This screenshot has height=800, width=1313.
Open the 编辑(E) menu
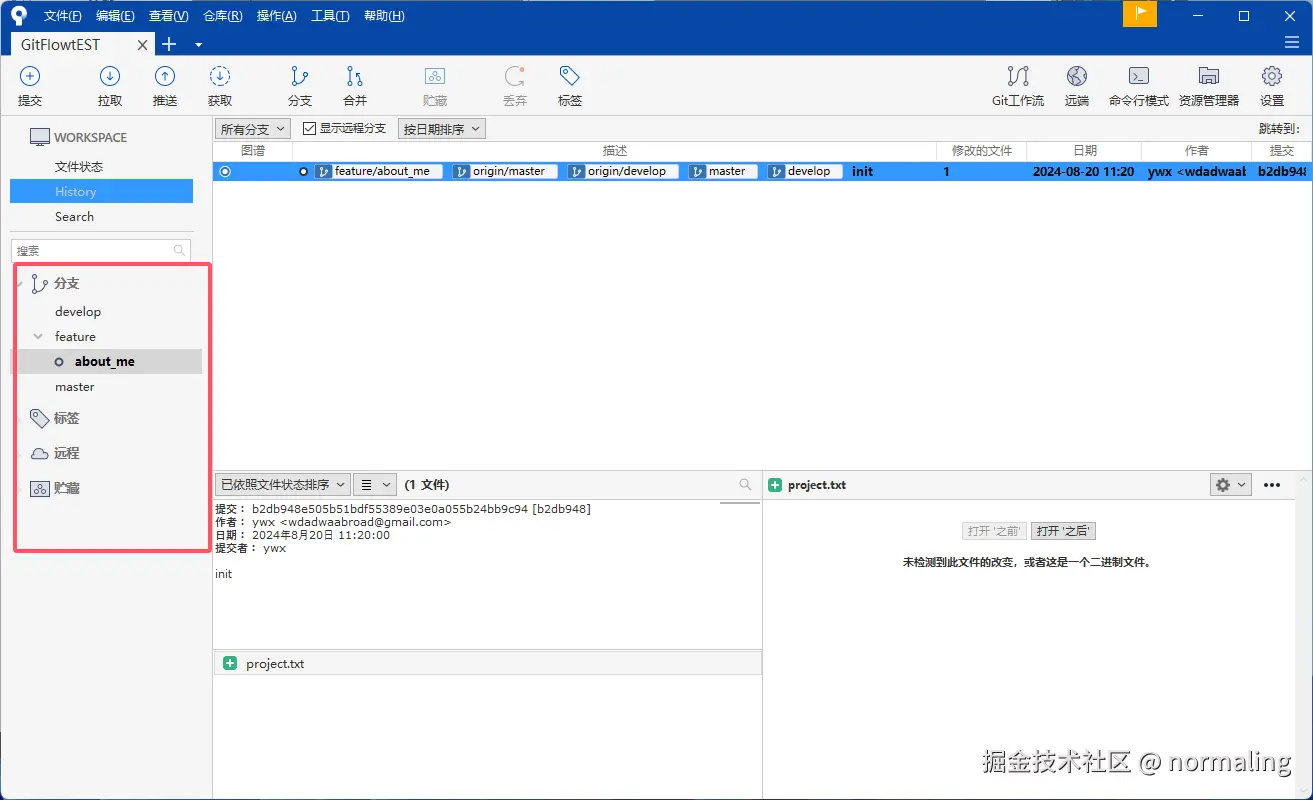click(x=115, y=16)
